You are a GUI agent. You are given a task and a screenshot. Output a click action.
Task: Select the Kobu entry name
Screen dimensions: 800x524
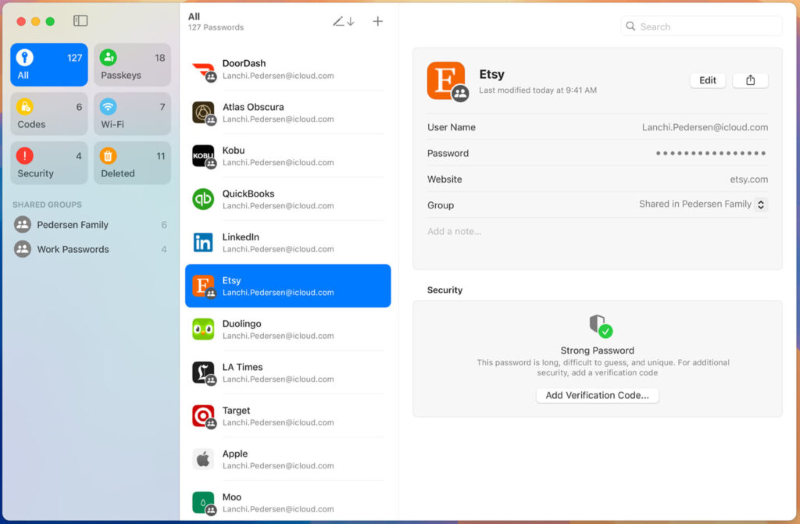coord(233,150)
